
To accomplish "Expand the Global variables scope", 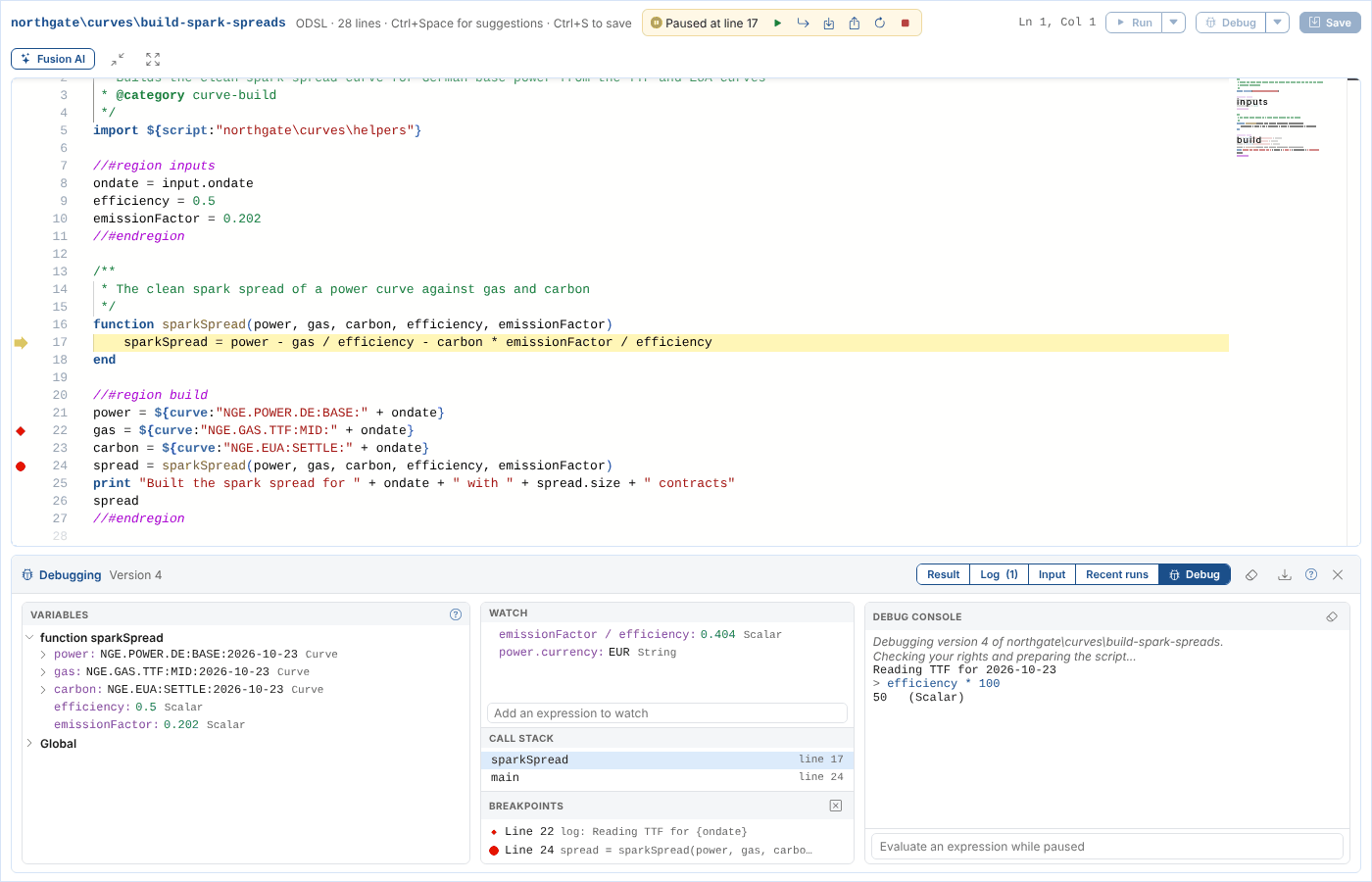I will (30, 744).
